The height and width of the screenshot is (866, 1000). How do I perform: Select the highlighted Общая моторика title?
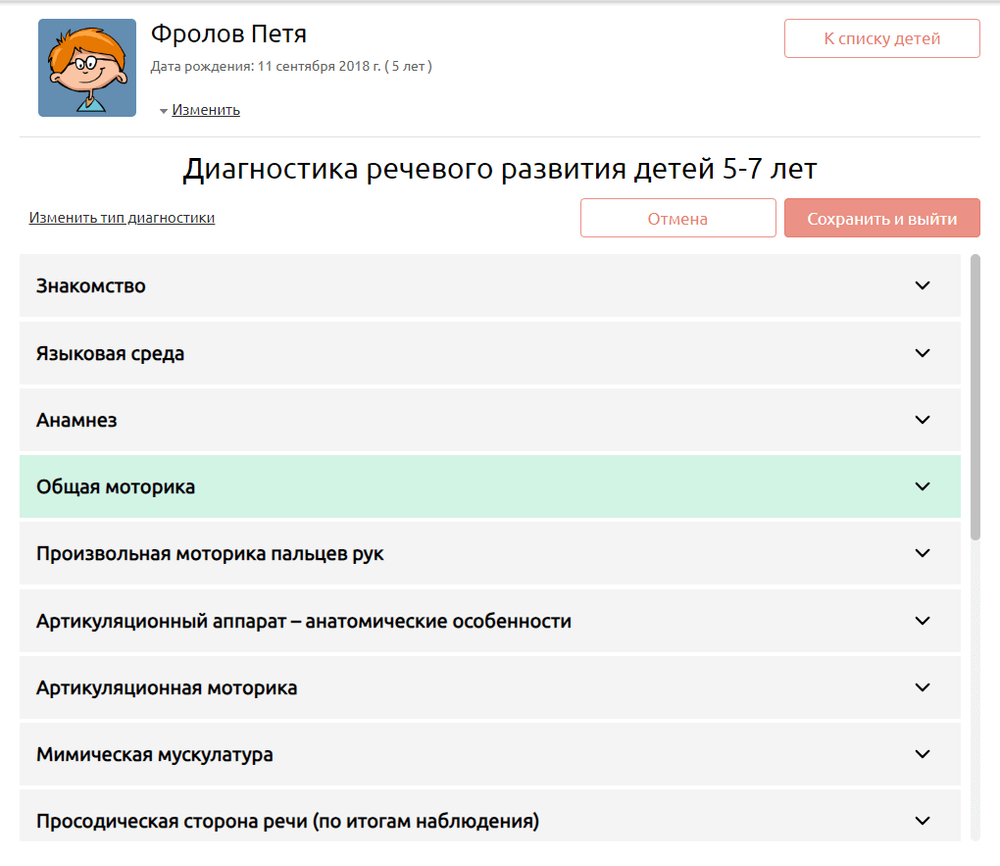tap(116, 487)
